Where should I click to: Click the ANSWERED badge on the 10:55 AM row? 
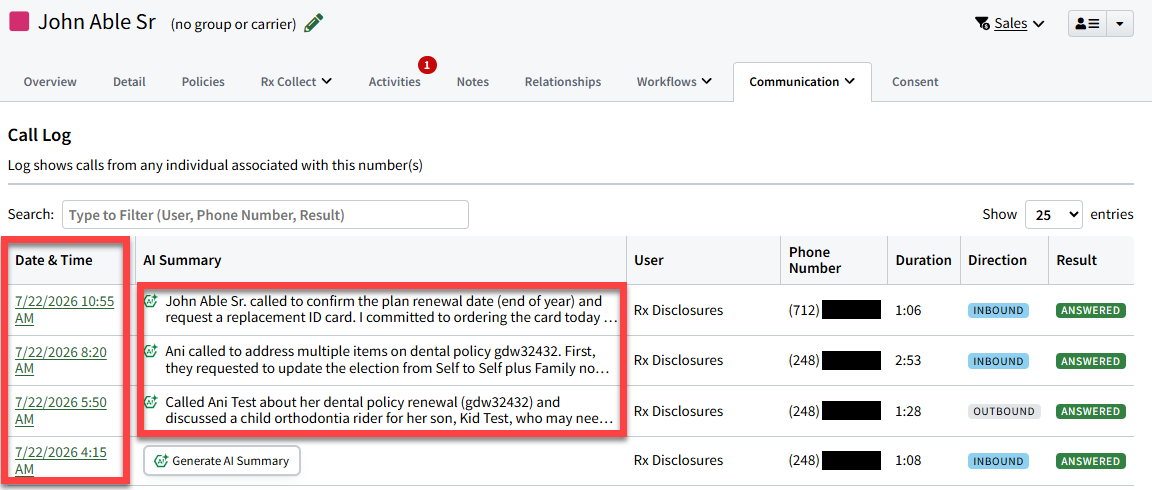pos(1091,310)
